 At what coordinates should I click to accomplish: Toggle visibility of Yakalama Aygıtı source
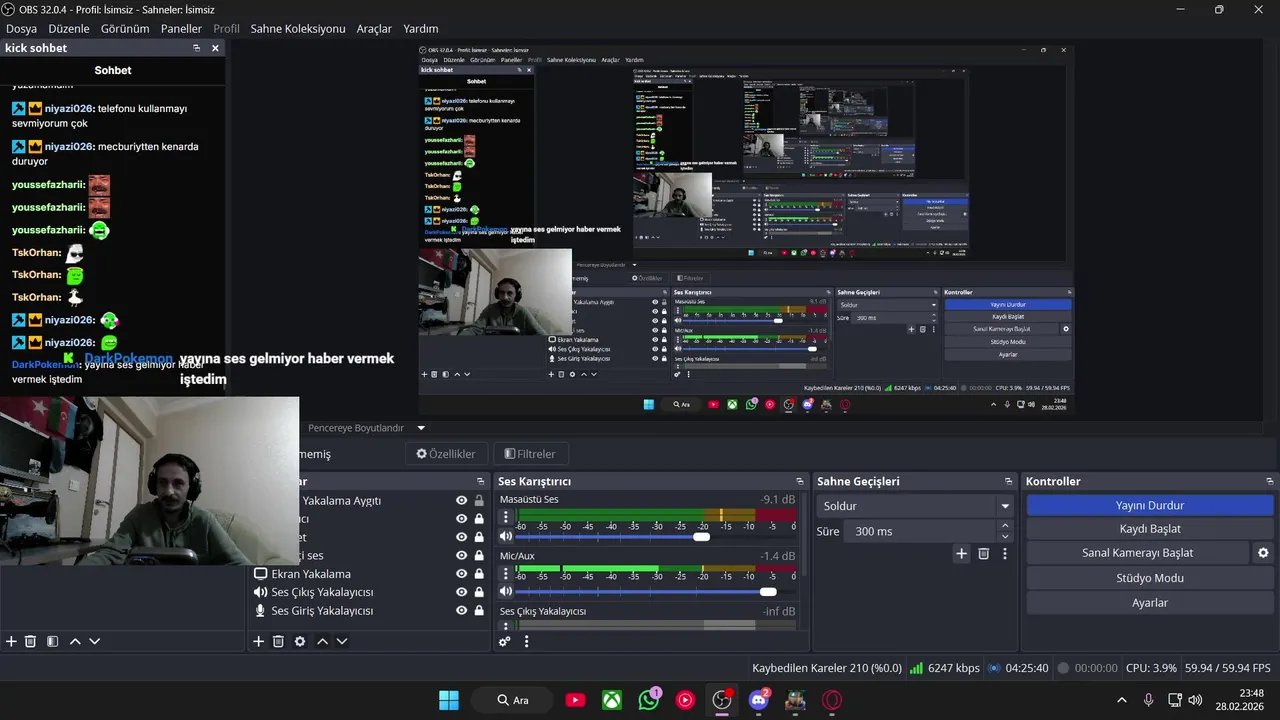coord(462,501)
